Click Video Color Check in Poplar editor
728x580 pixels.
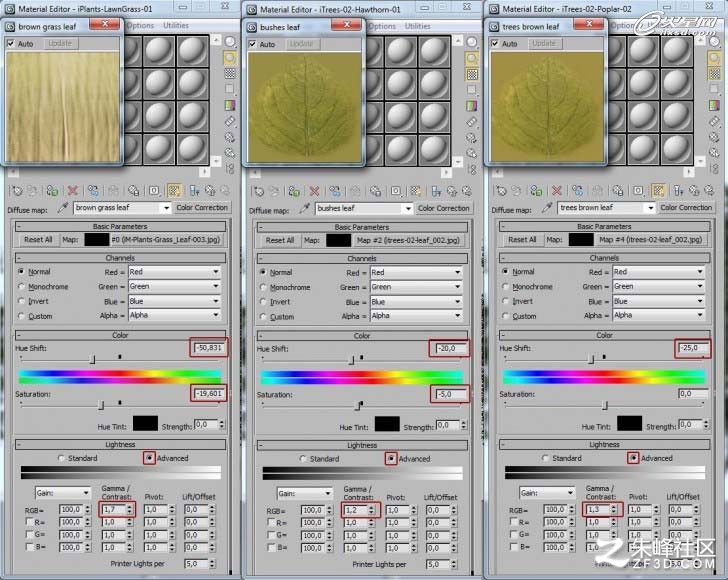pos(714,105)
